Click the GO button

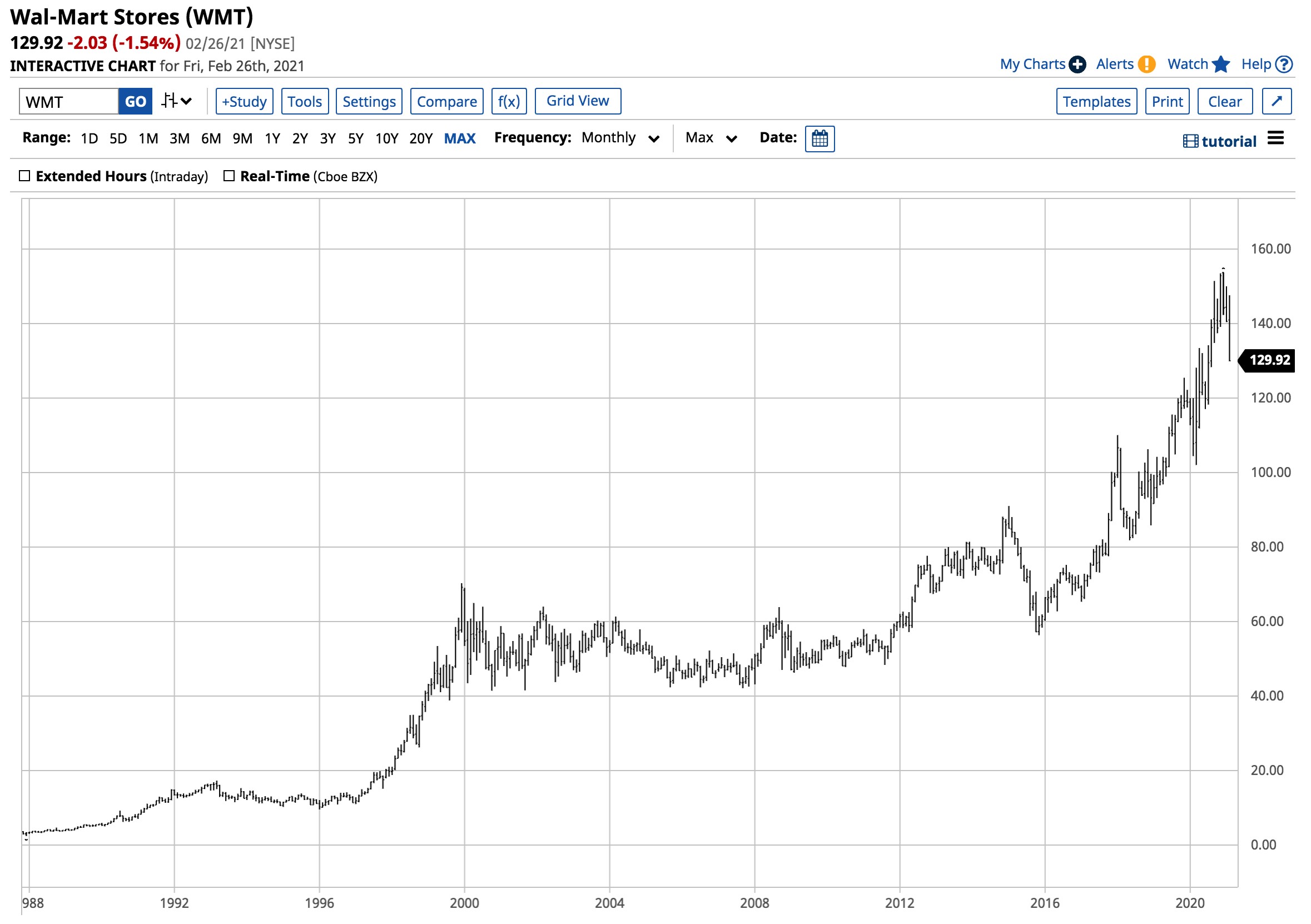click(x=135, y=101)
